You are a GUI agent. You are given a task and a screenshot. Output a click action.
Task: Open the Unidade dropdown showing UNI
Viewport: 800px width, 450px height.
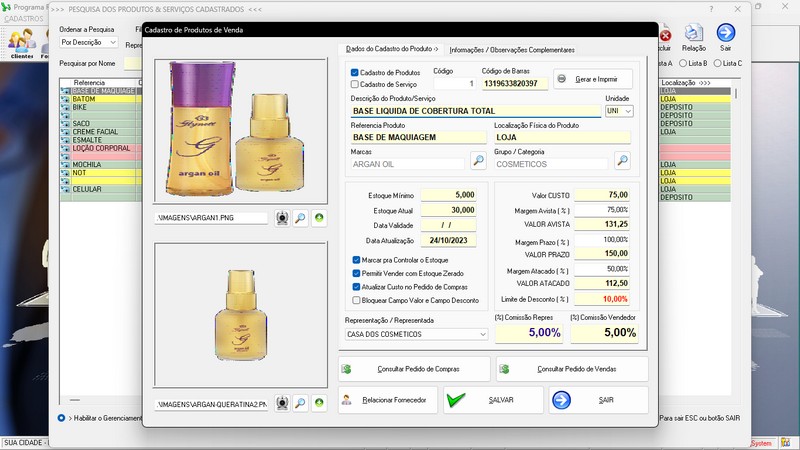click(x=618, y=111)
